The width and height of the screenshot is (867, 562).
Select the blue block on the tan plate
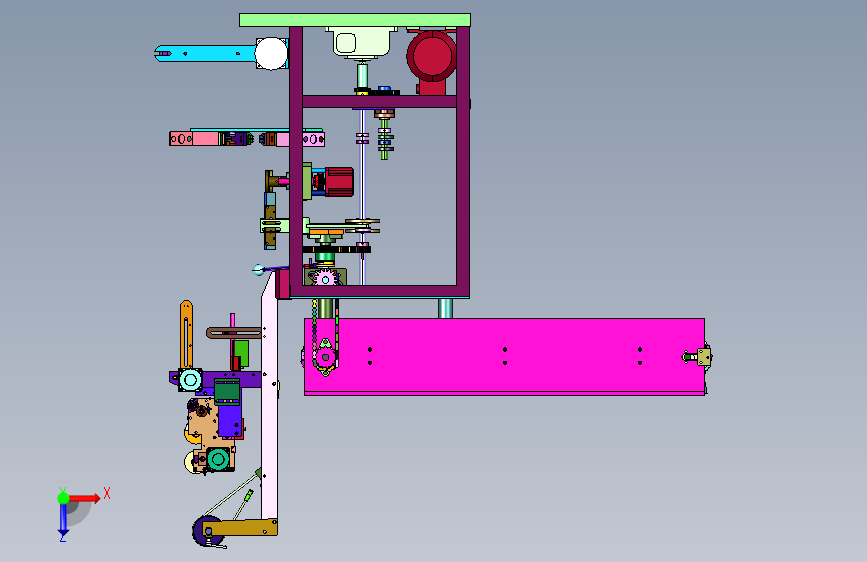229,420
